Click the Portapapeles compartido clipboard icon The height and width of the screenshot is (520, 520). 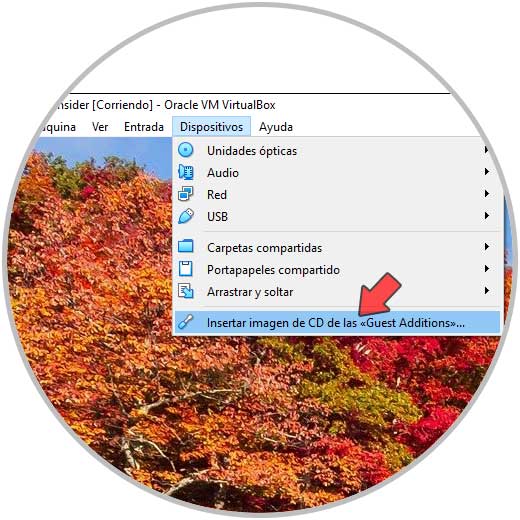186,269
